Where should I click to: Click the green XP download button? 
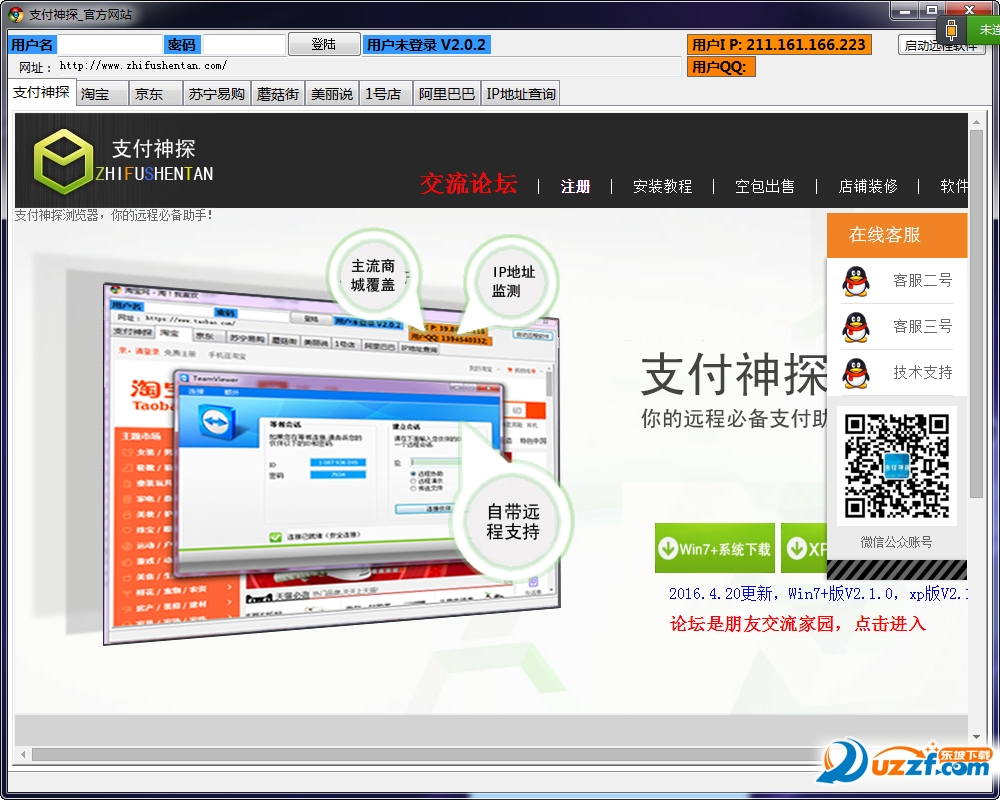point(804,549)
